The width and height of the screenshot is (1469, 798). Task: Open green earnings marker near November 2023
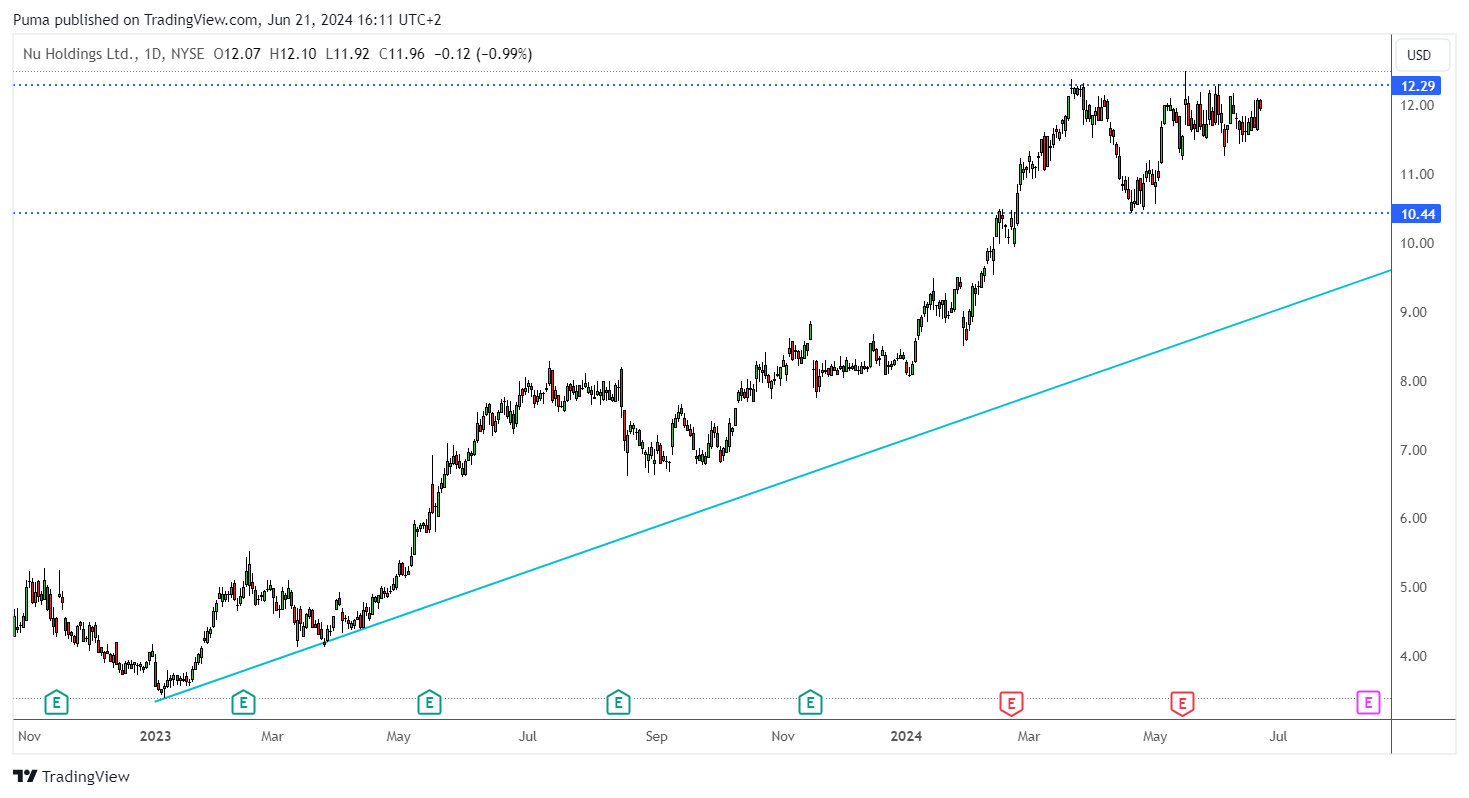click(x=810, y=703)
